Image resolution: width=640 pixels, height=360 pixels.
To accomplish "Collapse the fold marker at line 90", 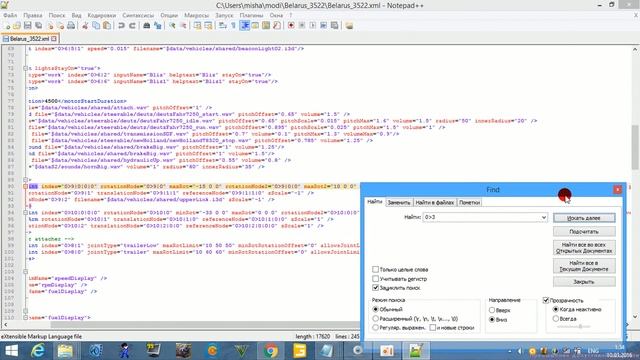I will coord(25,187).
